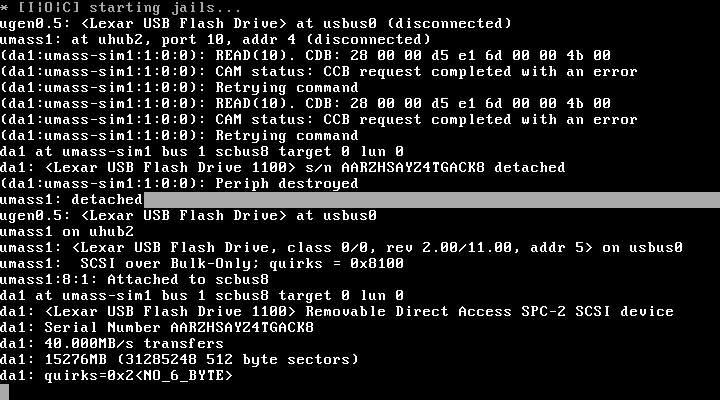Click the '15276MB (31285248 512 byte sectors)' line
Image resolution: width=720 pixels, height=400 pixels.
click(x=179, y=359)
